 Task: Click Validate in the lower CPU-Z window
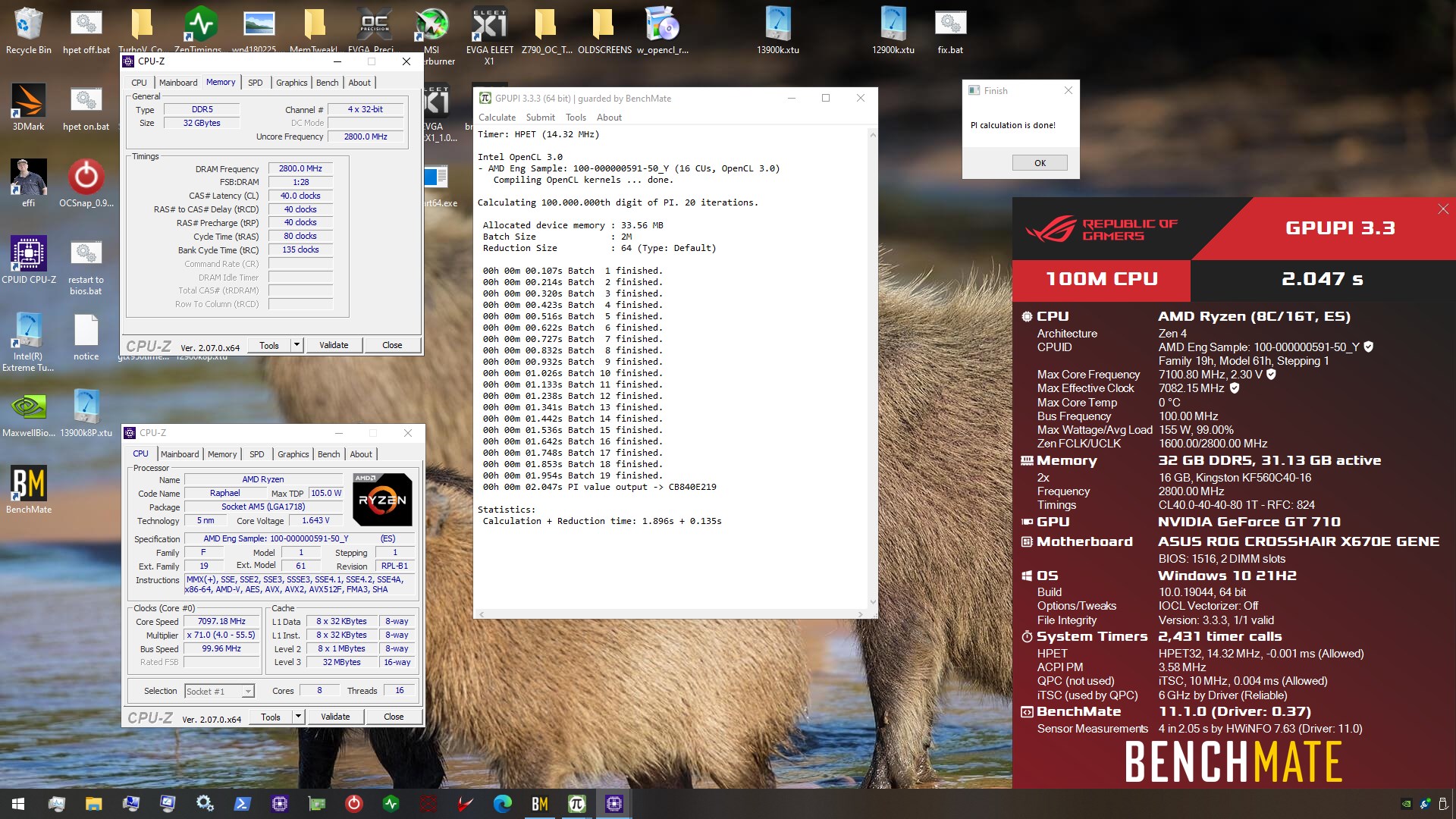pos(335,717)
